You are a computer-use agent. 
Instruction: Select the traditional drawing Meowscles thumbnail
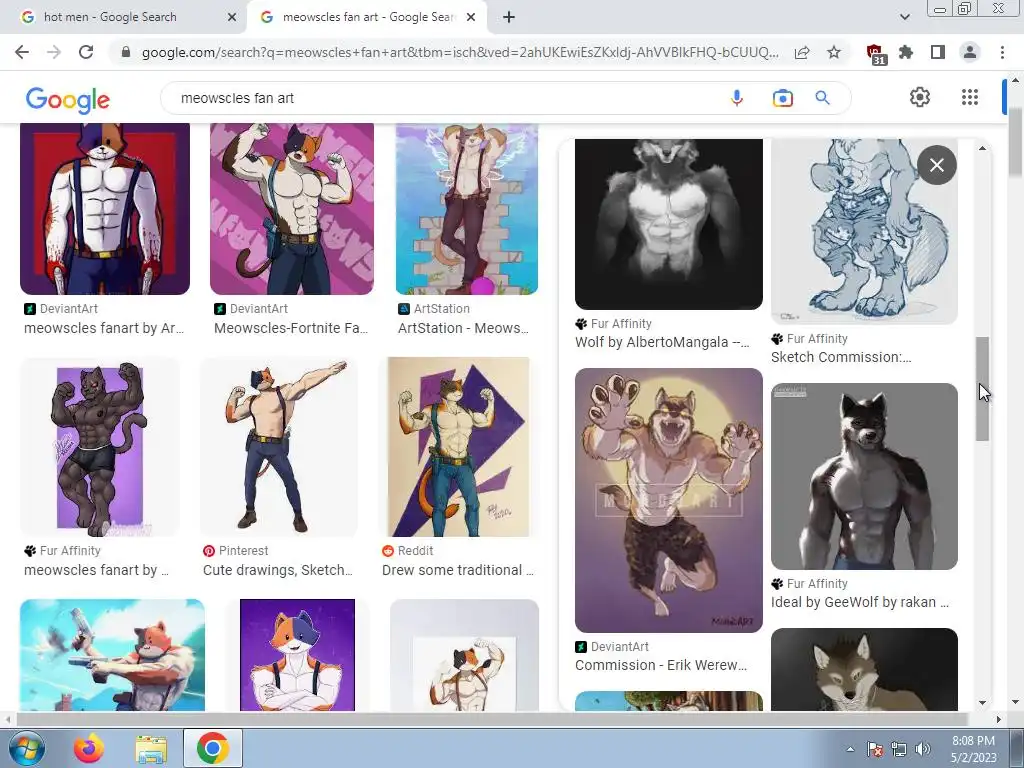pos(459,447)
